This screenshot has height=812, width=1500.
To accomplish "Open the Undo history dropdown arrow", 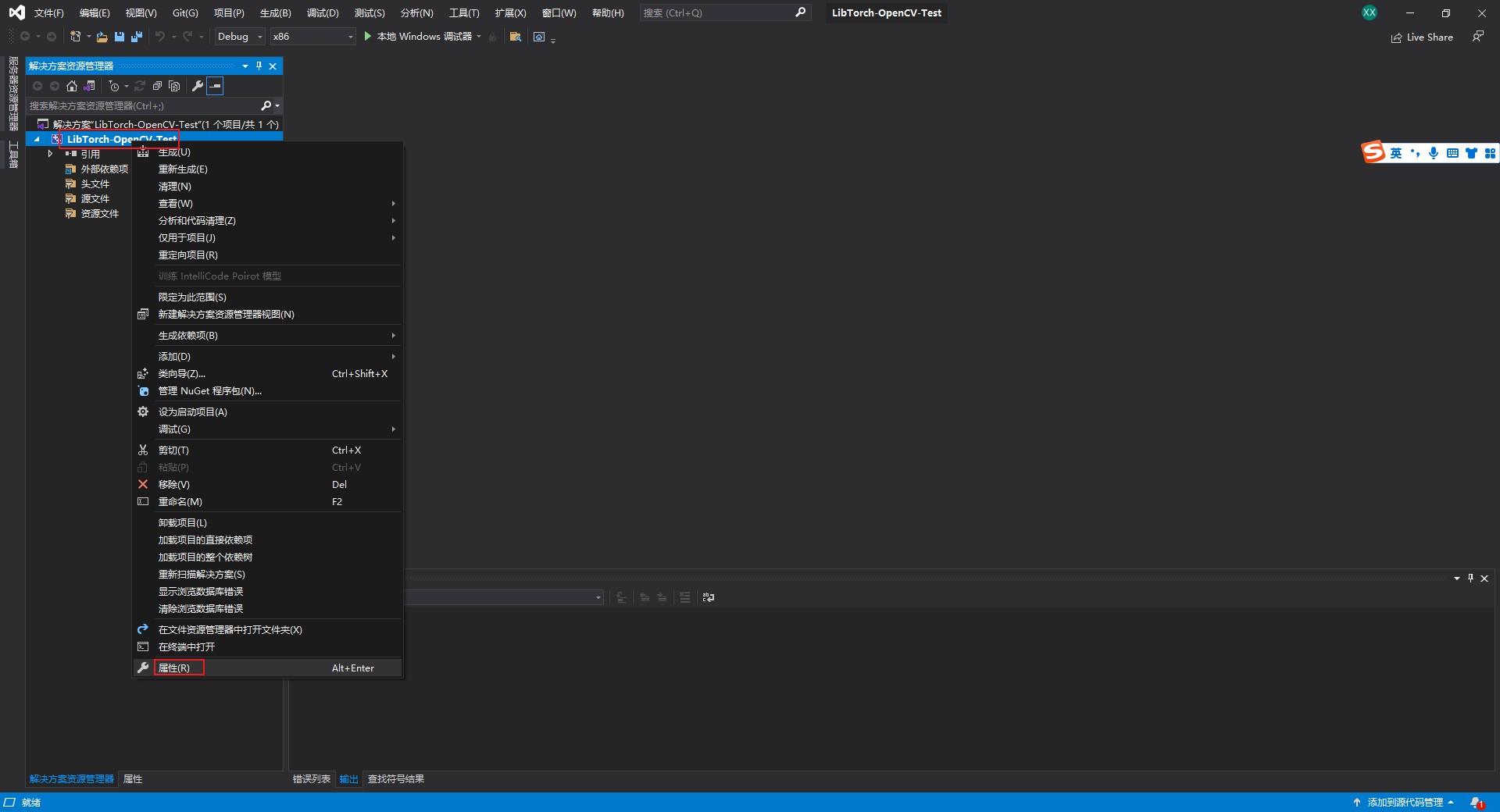I will coord(173,37).
